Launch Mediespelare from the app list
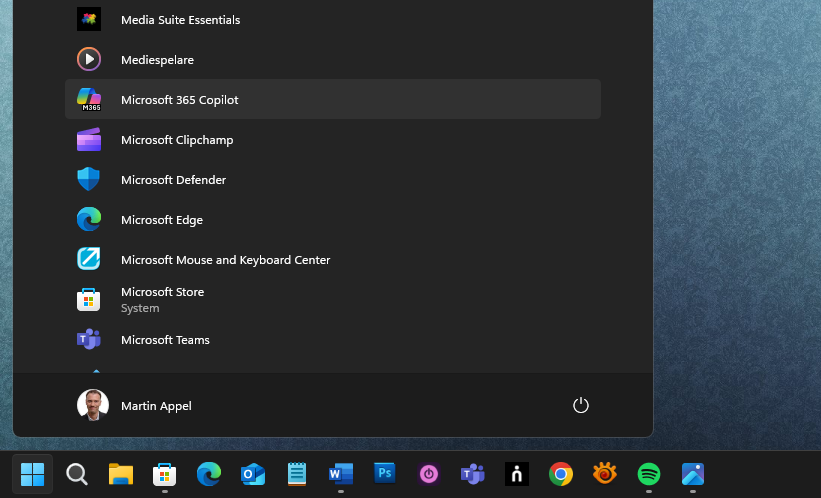Screen dimensions: 821x498 157,60
